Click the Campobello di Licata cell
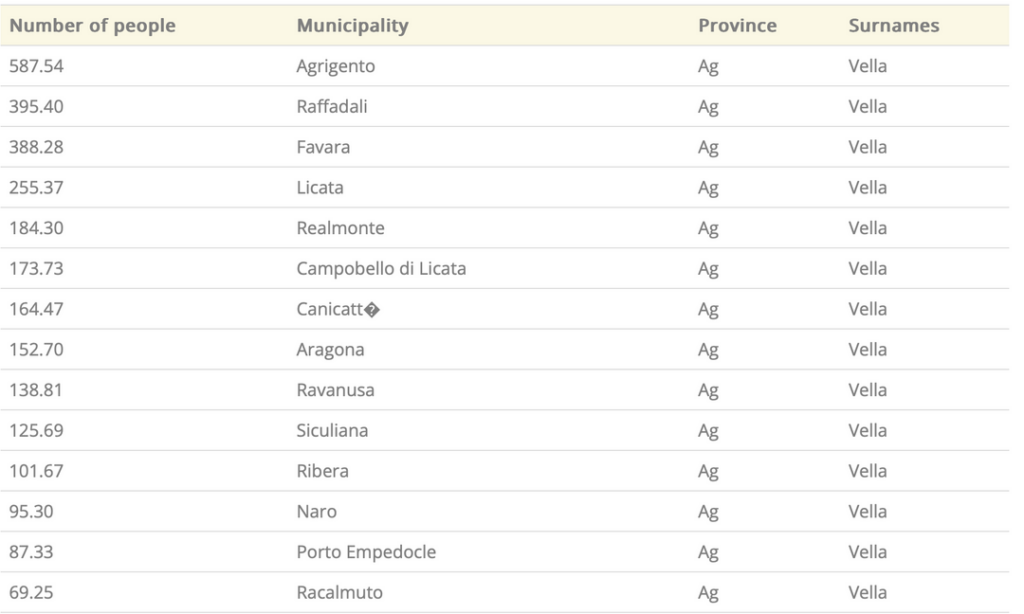This screenshot has width=1024, height=614. click(x=381, y=268)
